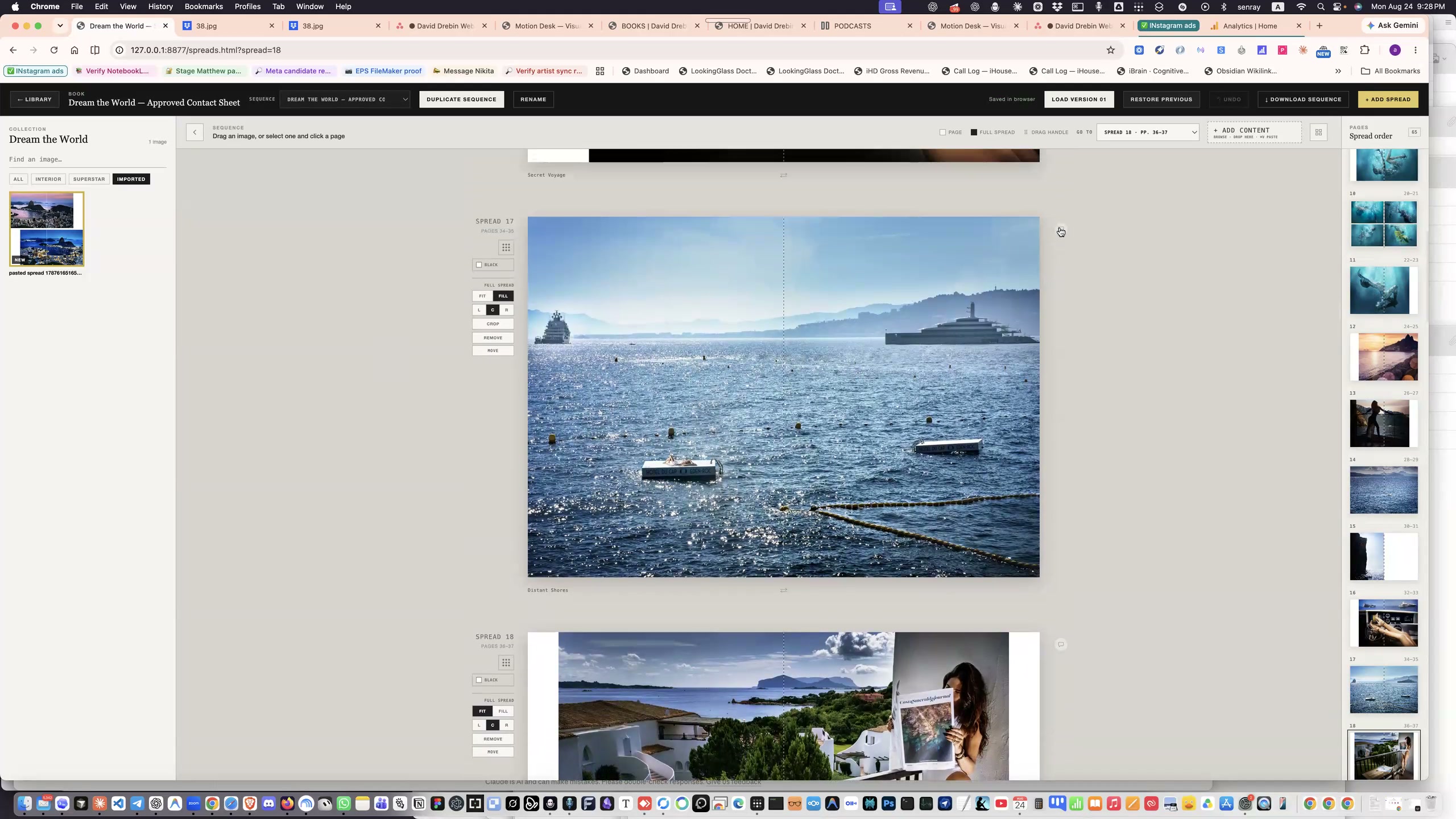
Task: Open Chrome side panel icon
Action: click(x=95, y=50)
